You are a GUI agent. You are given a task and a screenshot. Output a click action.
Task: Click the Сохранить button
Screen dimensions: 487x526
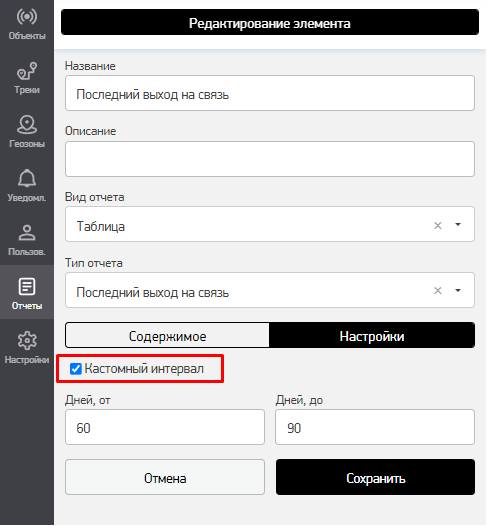[376, 477]
